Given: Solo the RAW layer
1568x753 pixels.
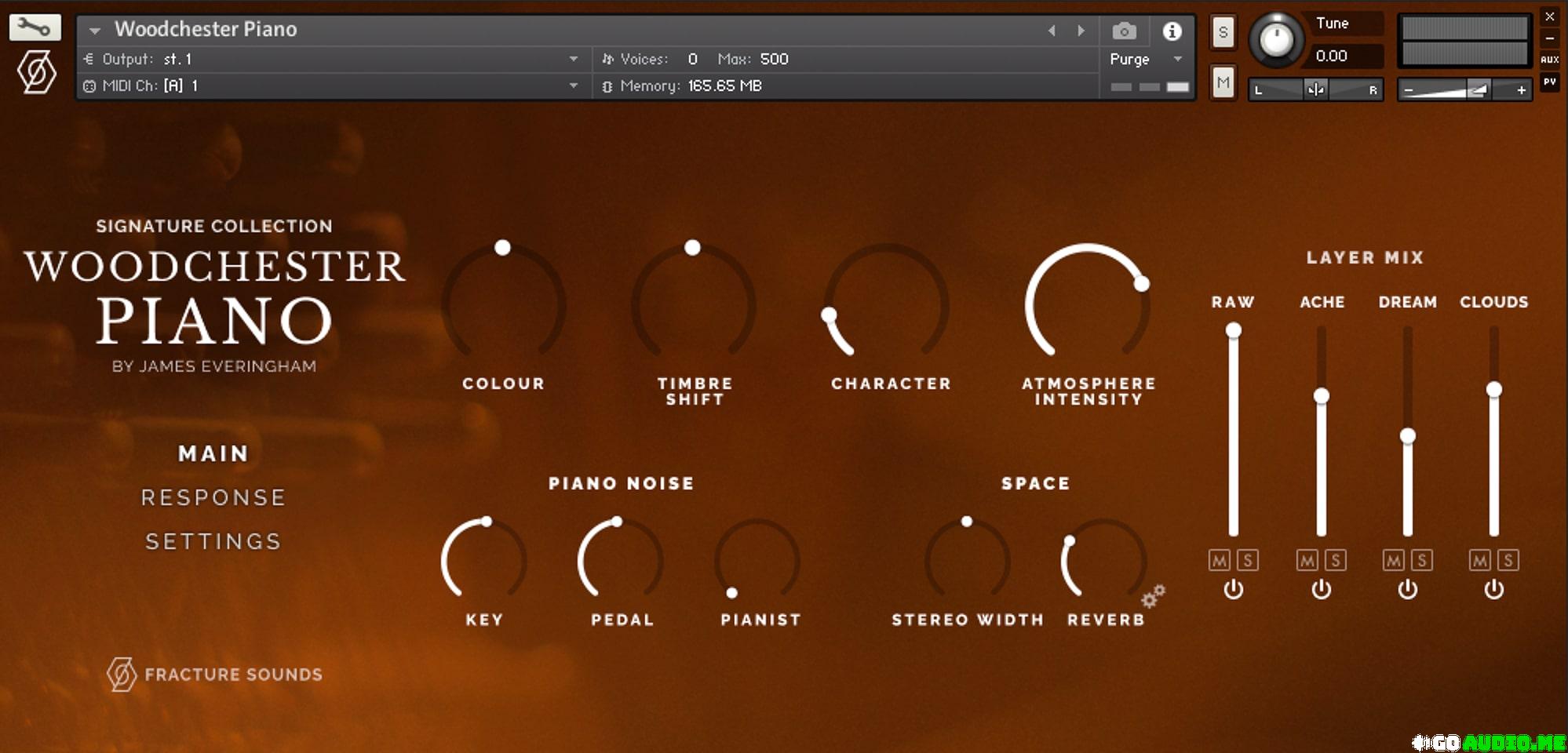Looking at the screenshot, I should click(x=1248, y=560).
